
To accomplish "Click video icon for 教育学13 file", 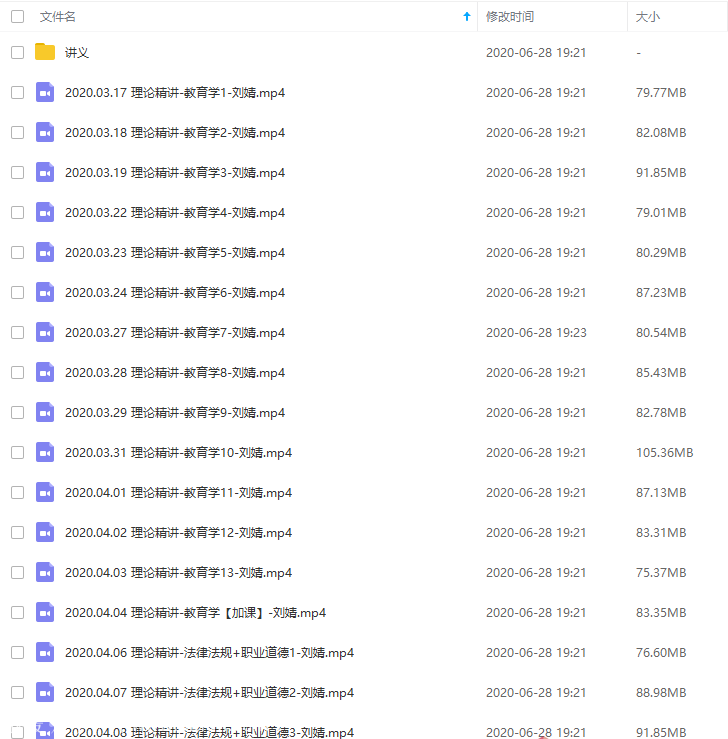I will tap(45, 573).
